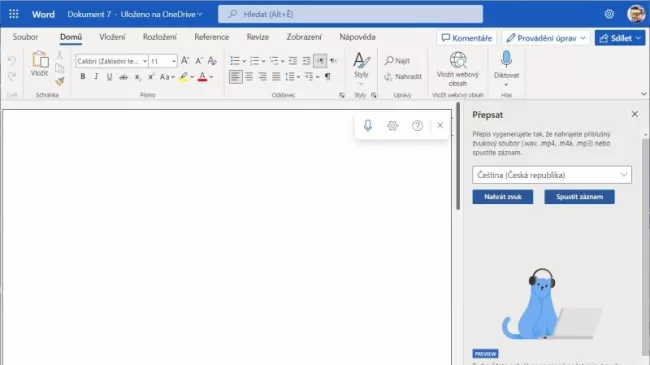The image size is (650, 365).
Task: Apply the yellow highlight color
Action: pos(183,77)
